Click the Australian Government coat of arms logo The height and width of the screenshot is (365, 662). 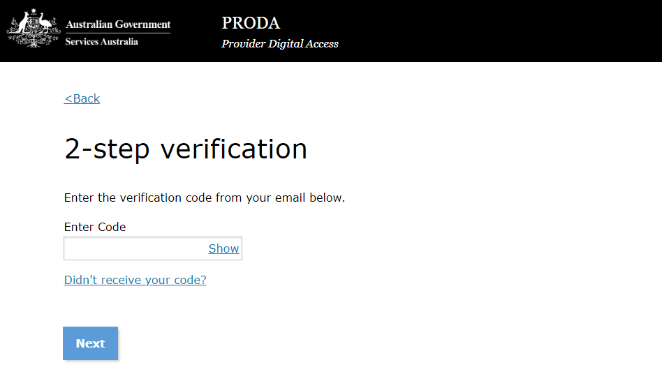(33, 29)
